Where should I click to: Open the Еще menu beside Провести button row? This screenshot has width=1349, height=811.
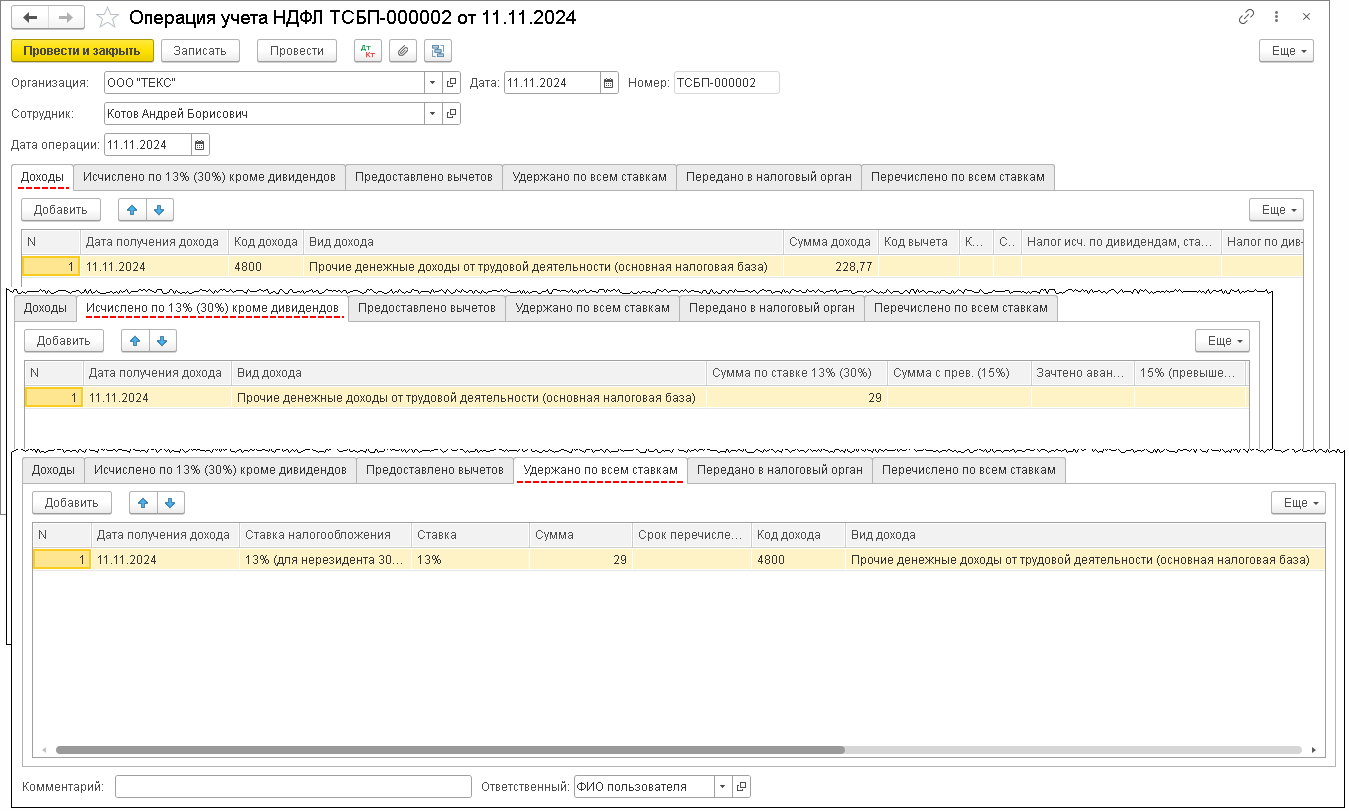1286,51
